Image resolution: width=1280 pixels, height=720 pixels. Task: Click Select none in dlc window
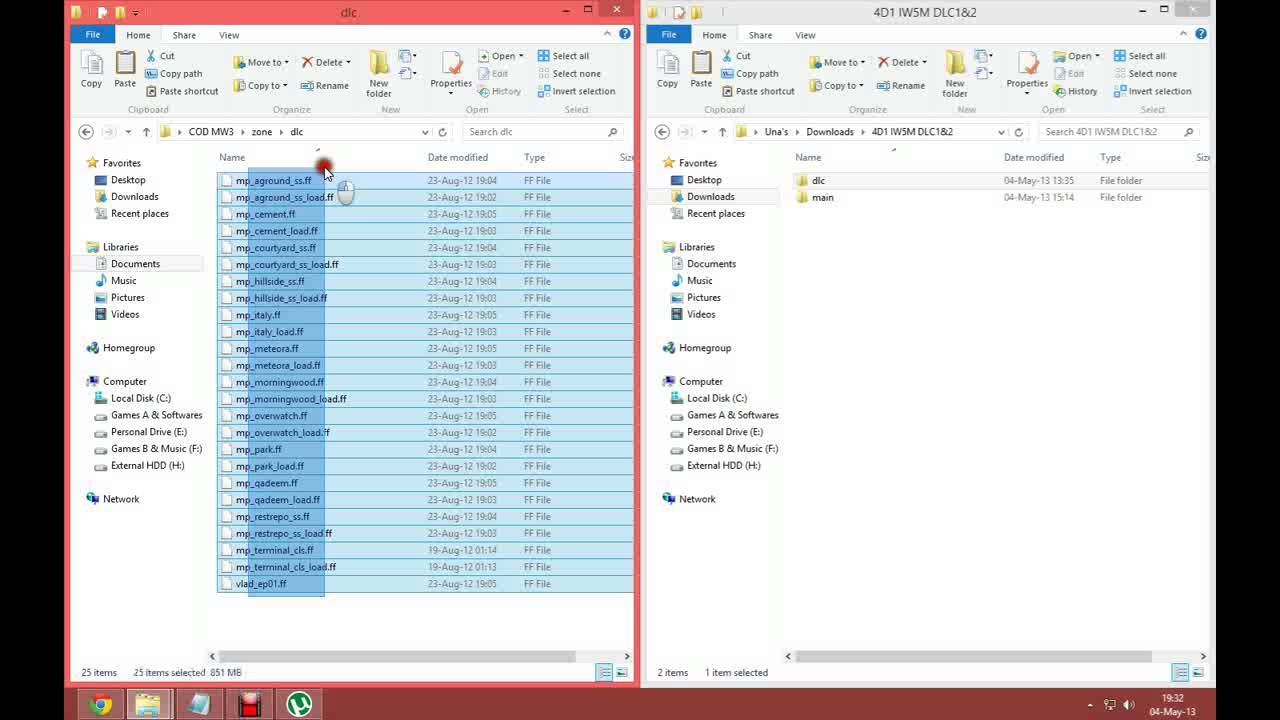pyautogui.click(x=569, y=73)
